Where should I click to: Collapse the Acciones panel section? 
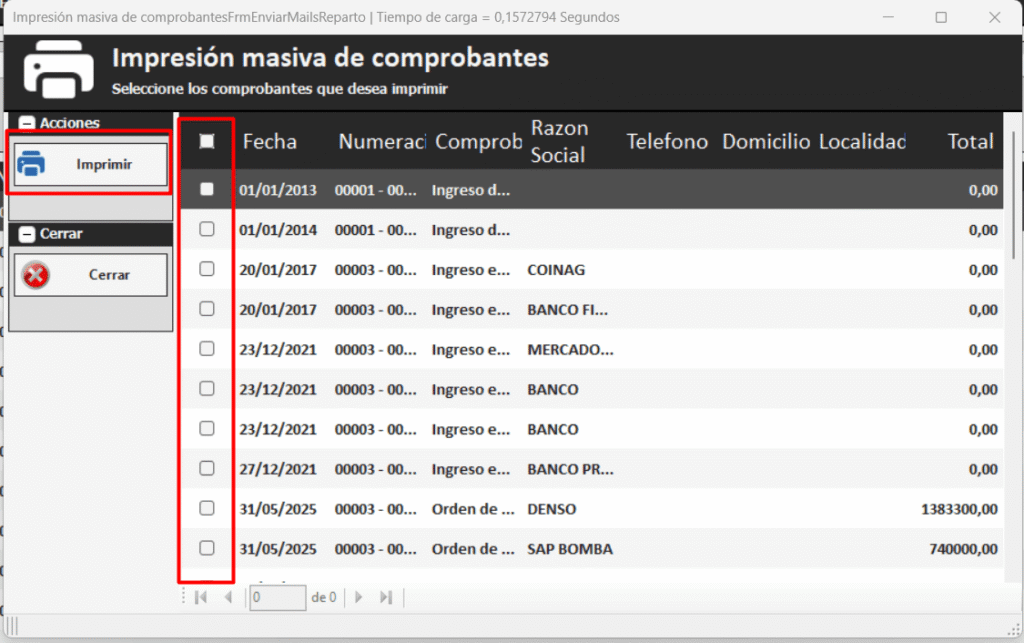[x=27, y=123]
